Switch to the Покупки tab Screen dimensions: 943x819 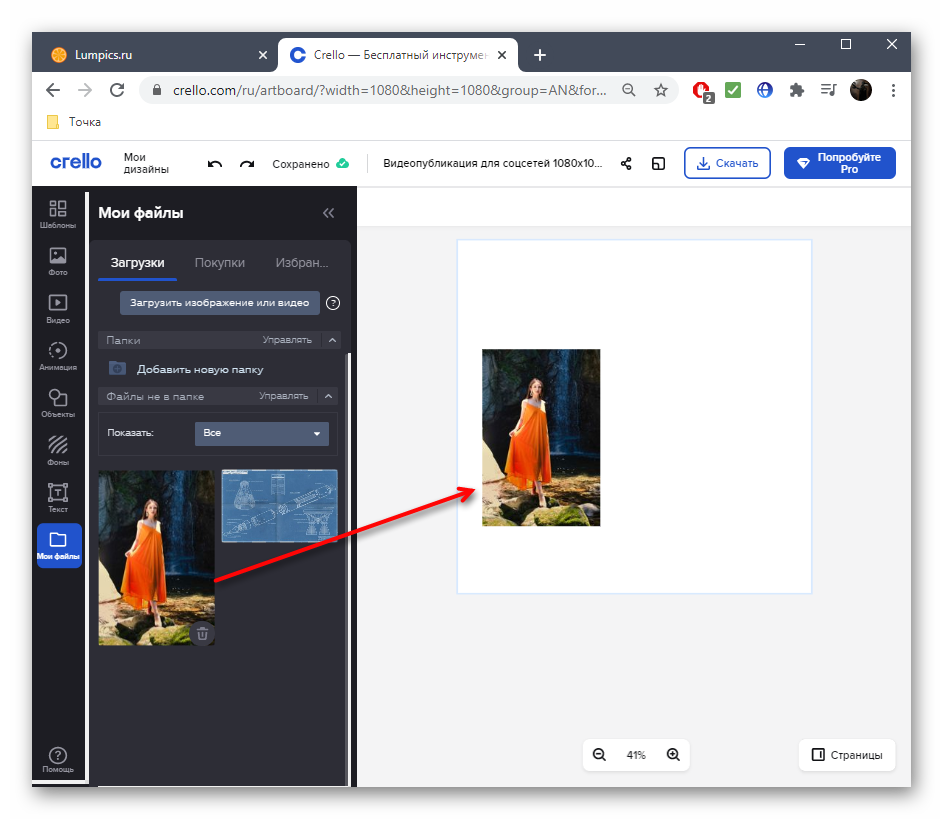coord(220,263)
